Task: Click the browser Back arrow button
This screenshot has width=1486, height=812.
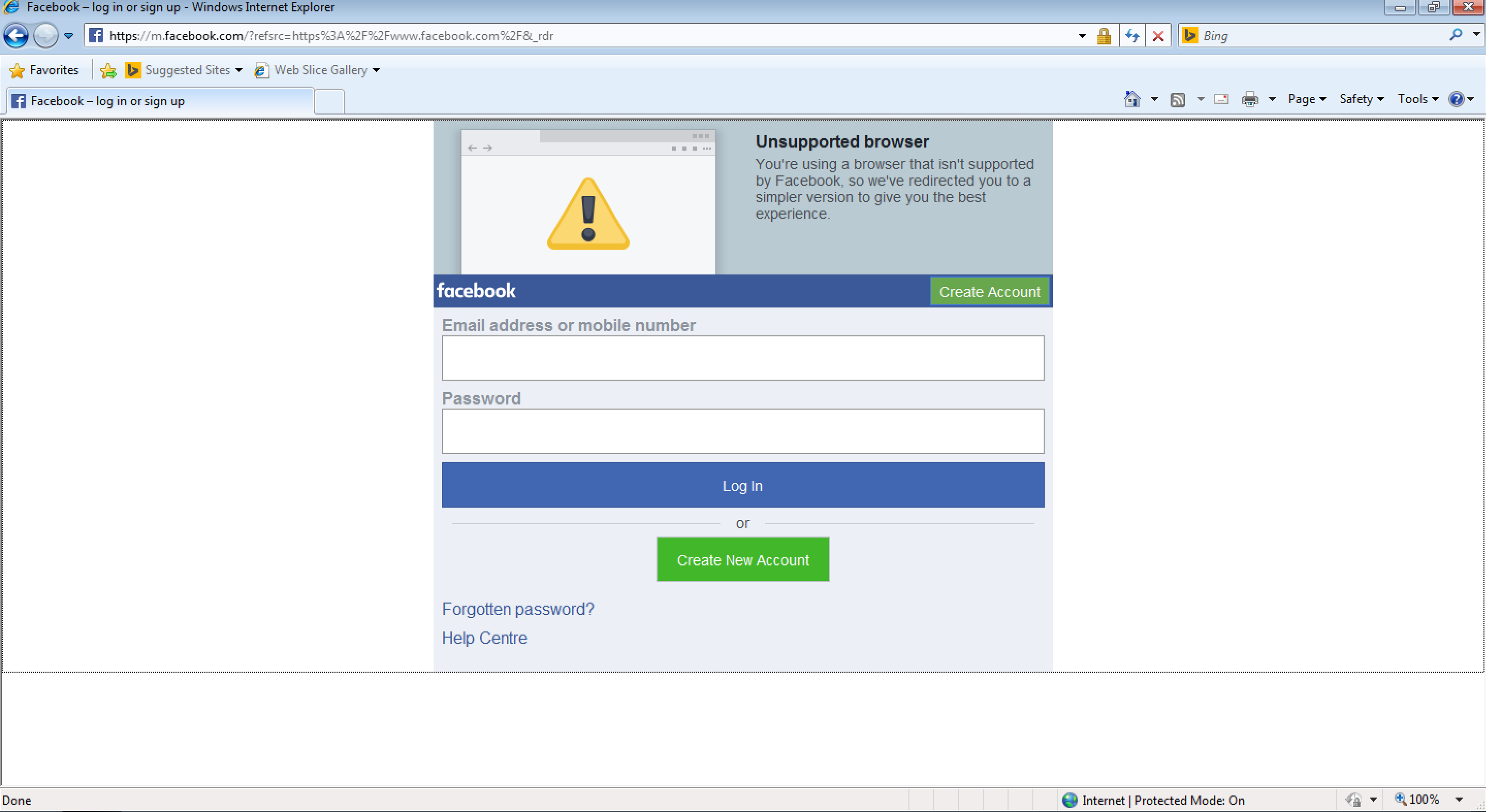Action: tap(15, 36)
